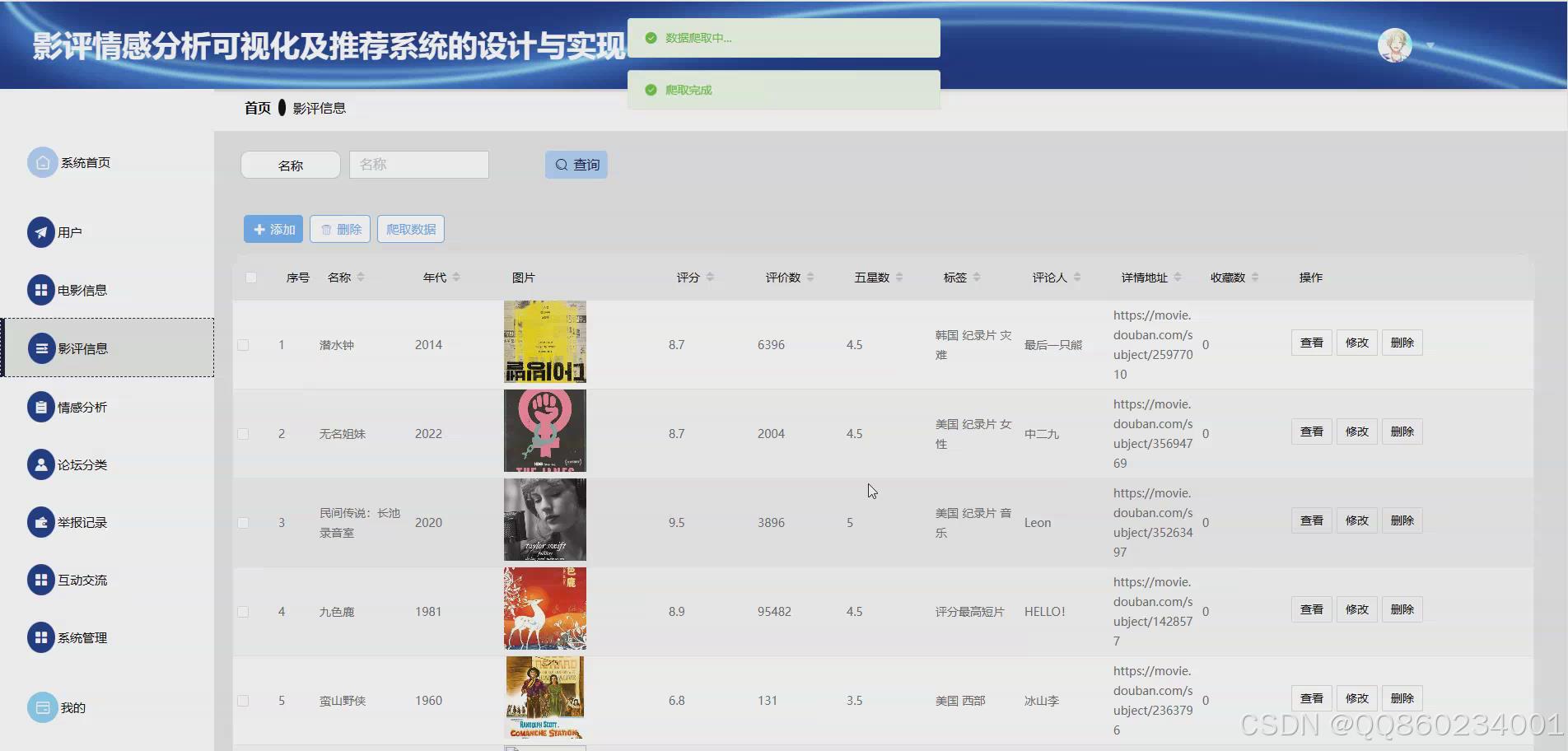Check the row checkbox for 民间传说：长池录音室
The height and width of the screenshot is (751, 1568).
[x=243, y=523]
